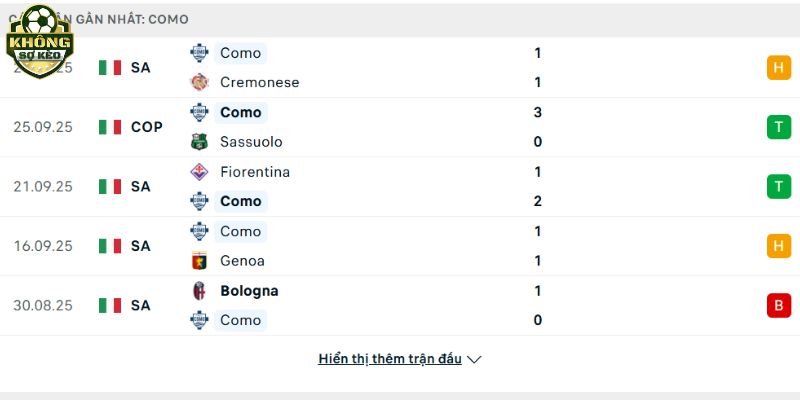Viewport: 800px width, 400px height.
Task: Open the 16.09.25 Como vs Genoa match row
Action: tap(400, 246)
